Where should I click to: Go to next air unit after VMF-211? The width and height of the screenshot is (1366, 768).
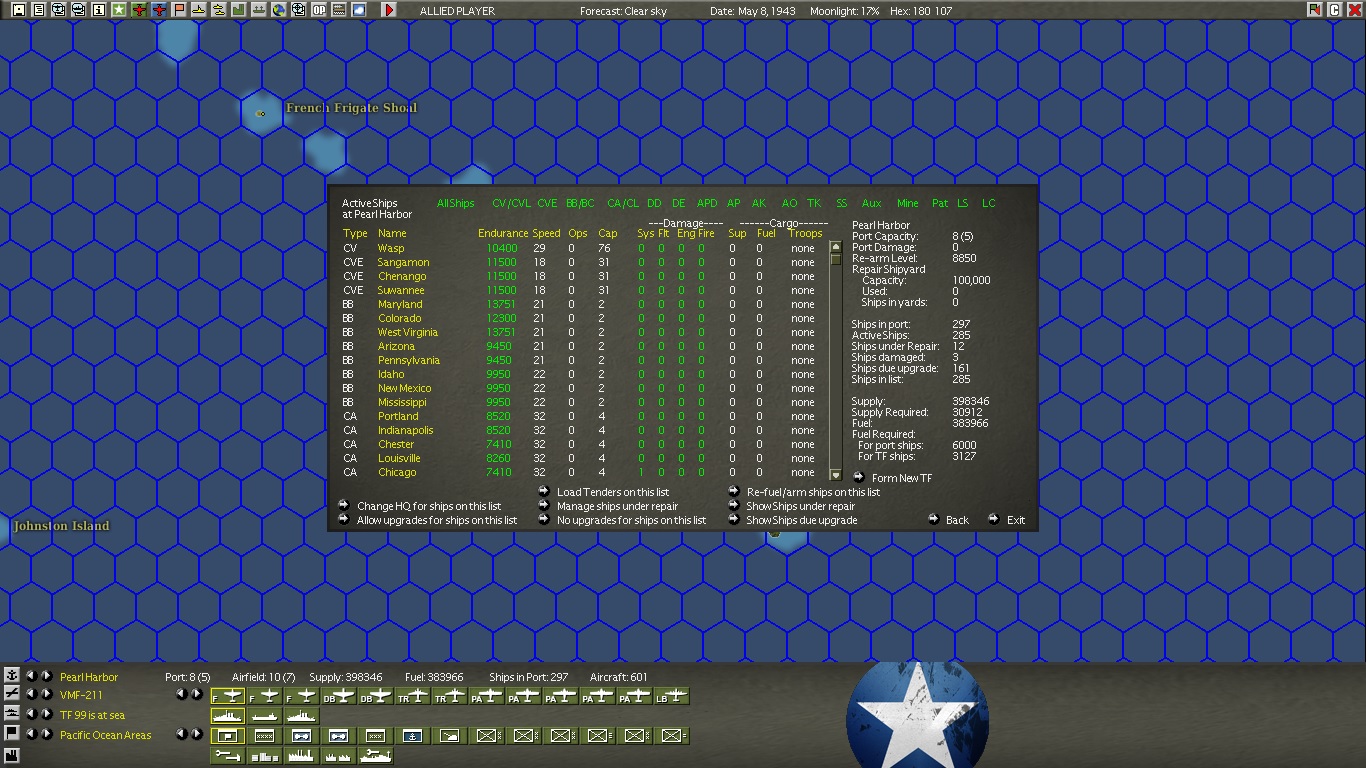tap(46, 695)
